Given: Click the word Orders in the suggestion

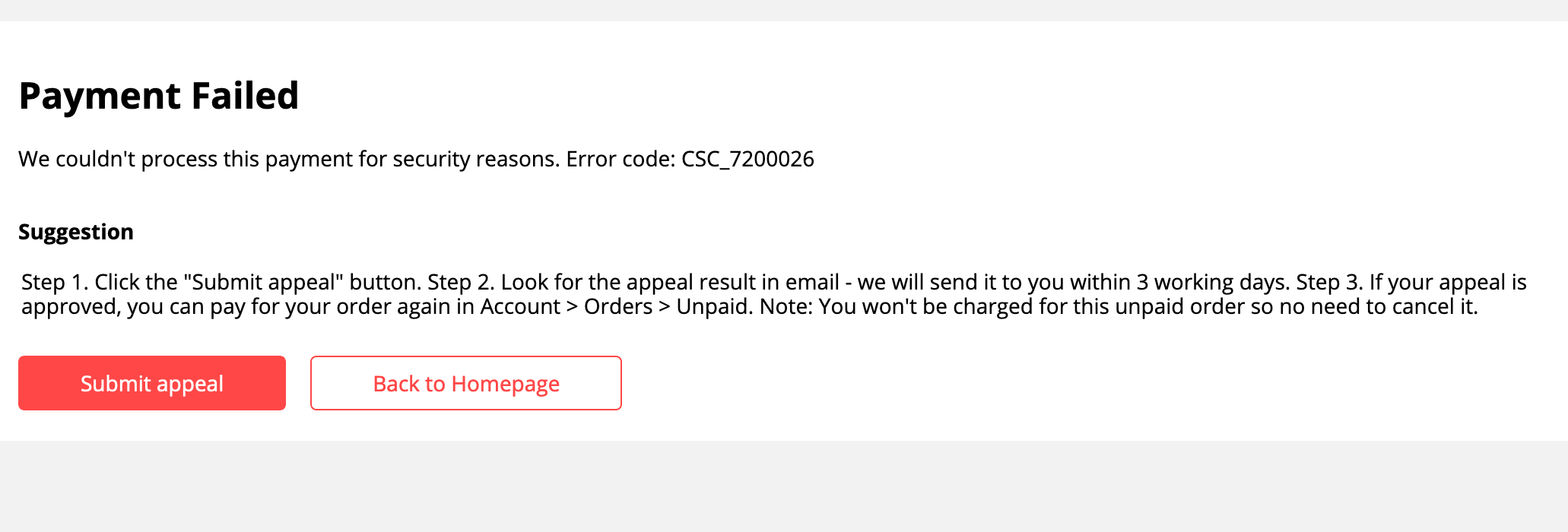Looking at the screenshot, I should (618, 306).
